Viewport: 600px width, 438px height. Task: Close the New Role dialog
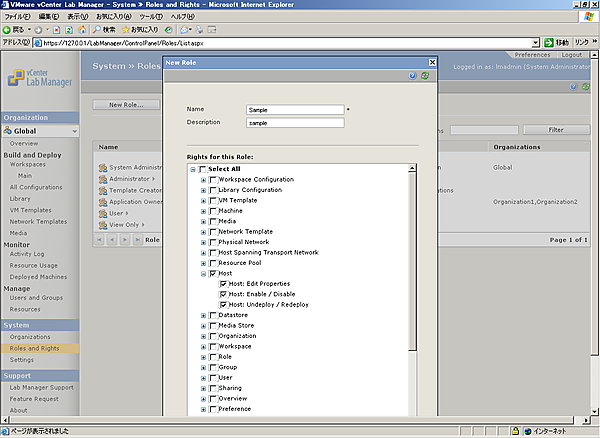point(431,62)
